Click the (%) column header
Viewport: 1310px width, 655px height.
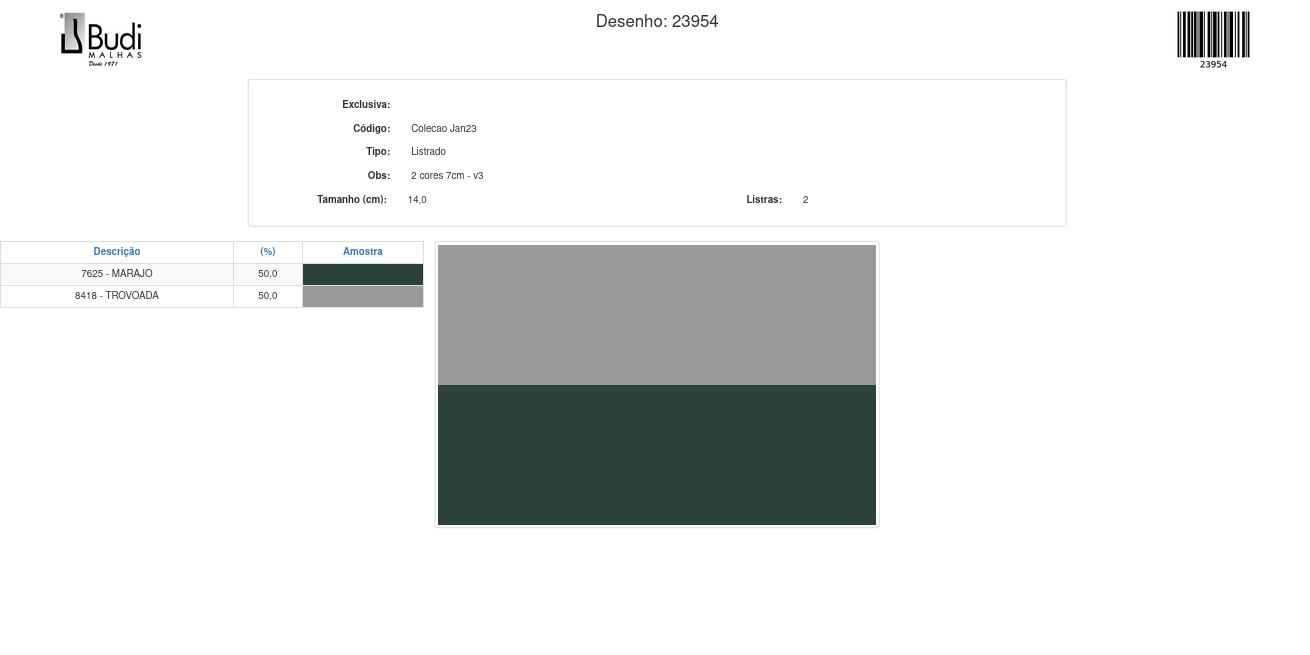click(268, 252)
